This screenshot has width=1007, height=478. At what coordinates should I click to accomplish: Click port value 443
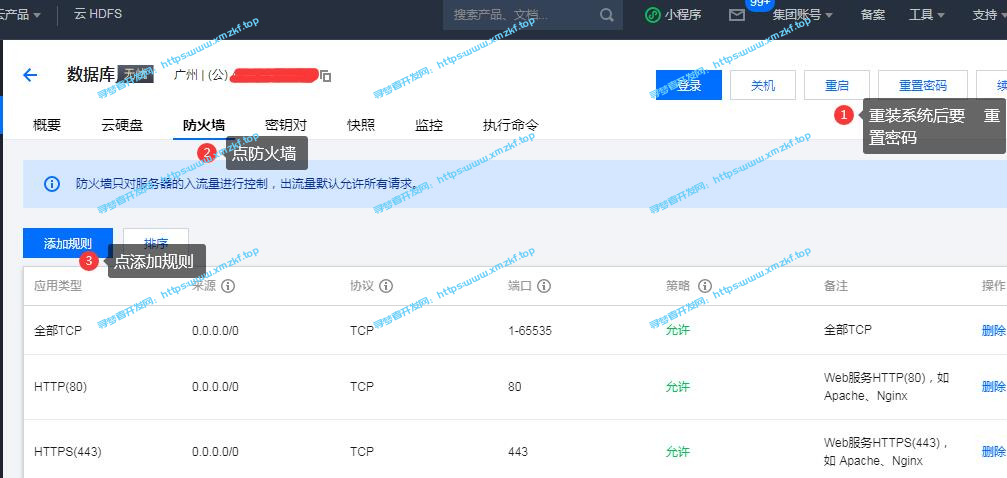point(518,452)
